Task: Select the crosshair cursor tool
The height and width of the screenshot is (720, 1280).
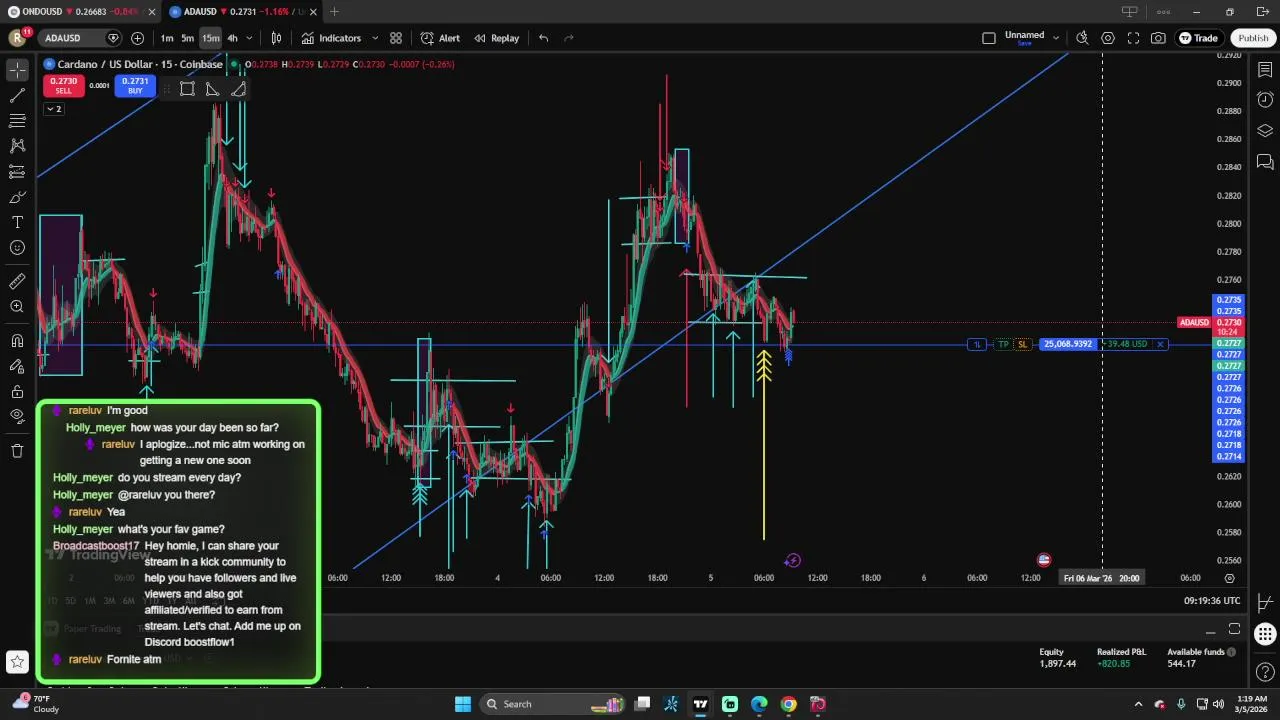Action: coord(17,70)
